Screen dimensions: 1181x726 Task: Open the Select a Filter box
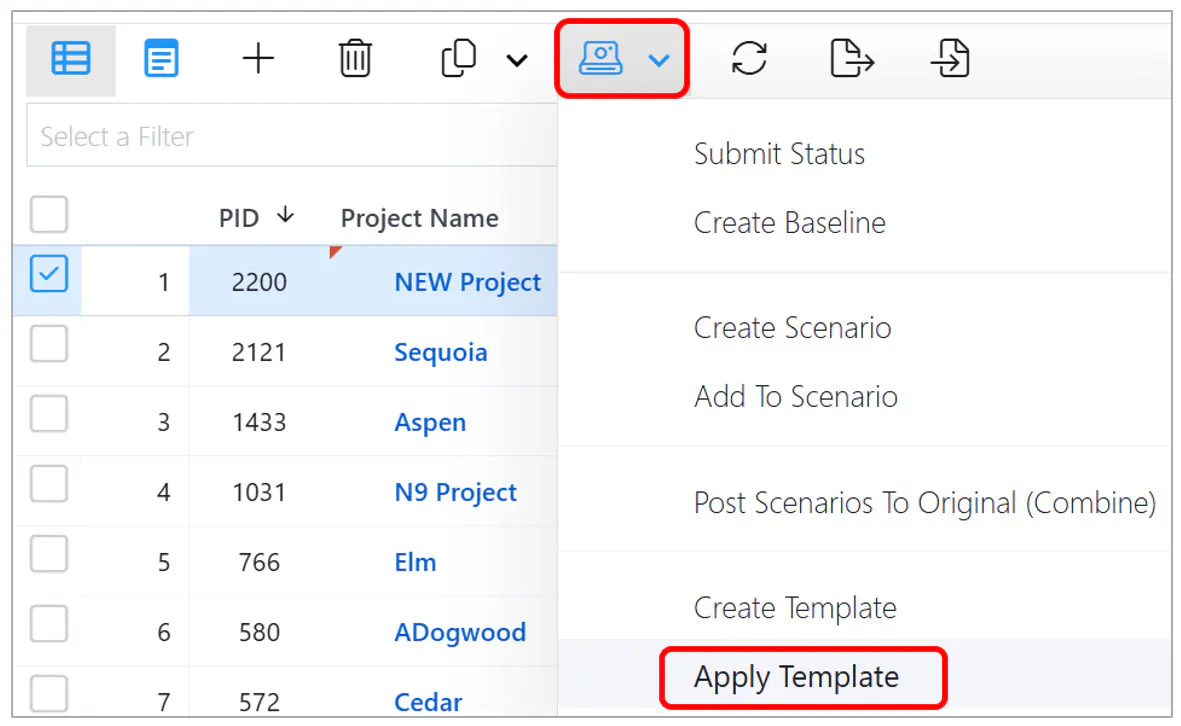tap(291, 136)
